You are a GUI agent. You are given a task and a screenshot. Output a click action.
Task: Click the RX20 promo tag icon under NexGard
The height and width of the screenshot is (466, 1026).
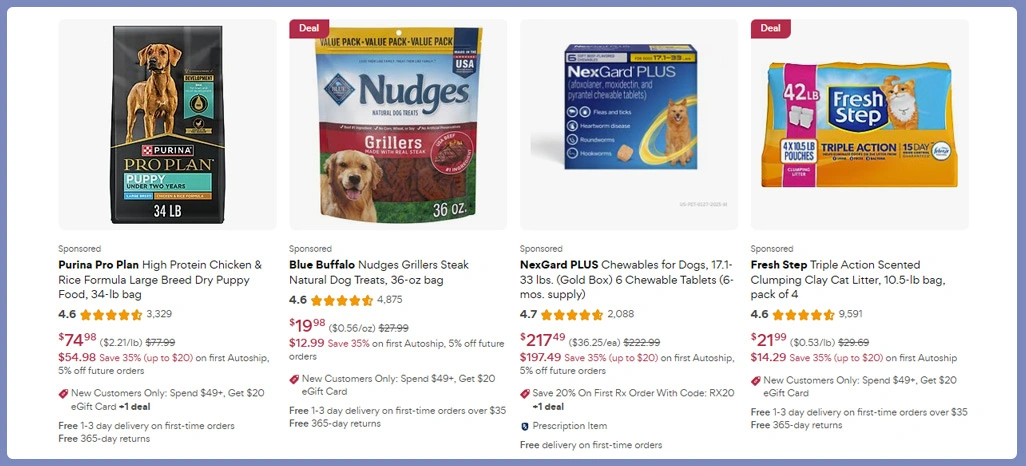coord(525,394)
